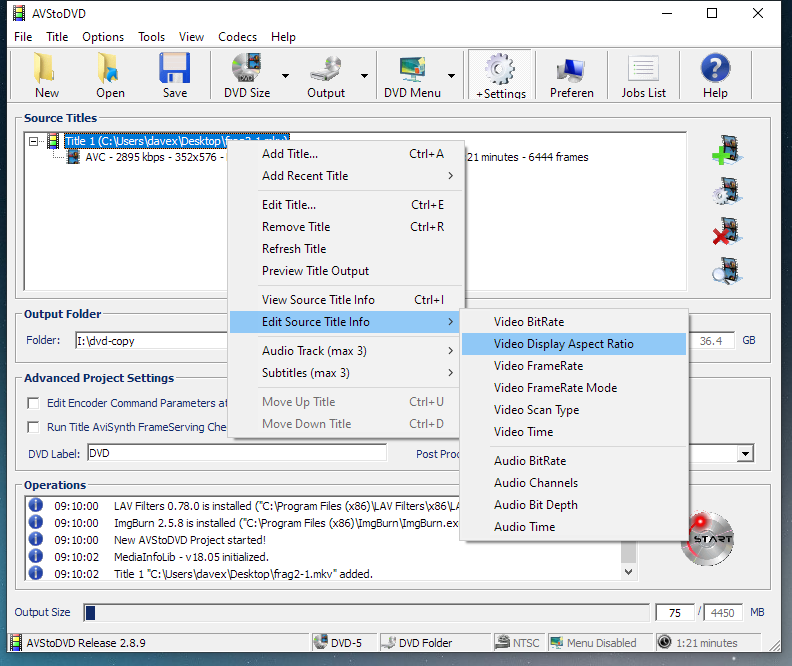Click the 1:21 minutes clock status item

click(707, 643)
